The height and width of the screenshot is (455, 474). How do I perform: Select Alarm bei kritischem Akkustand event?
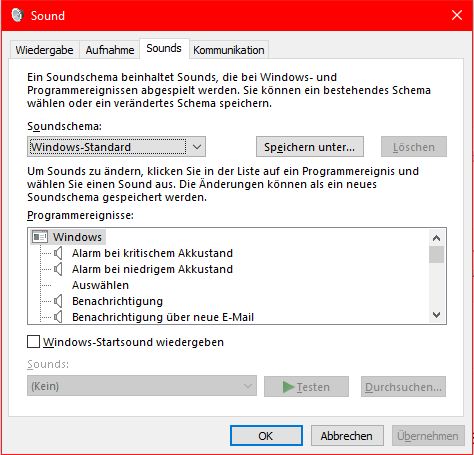click(x=152, y=253)
